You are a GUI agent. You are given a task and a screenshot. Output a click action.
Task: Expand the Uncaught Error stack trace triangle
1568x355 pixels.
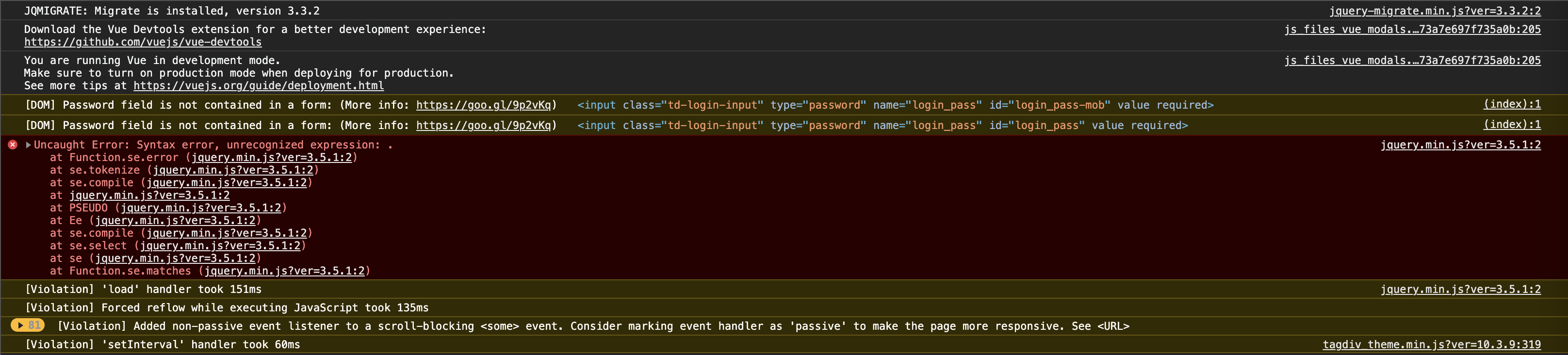[x=28, y=145]
